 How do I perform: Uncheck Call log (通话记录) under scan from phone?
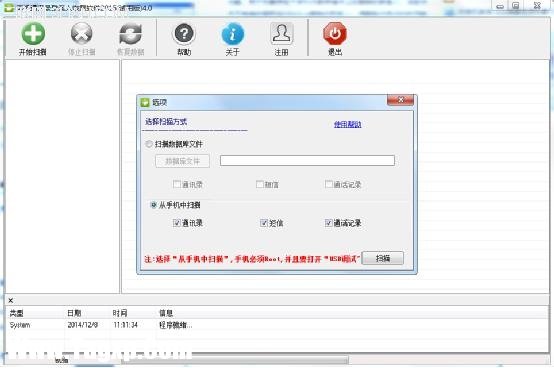point(329,222)
